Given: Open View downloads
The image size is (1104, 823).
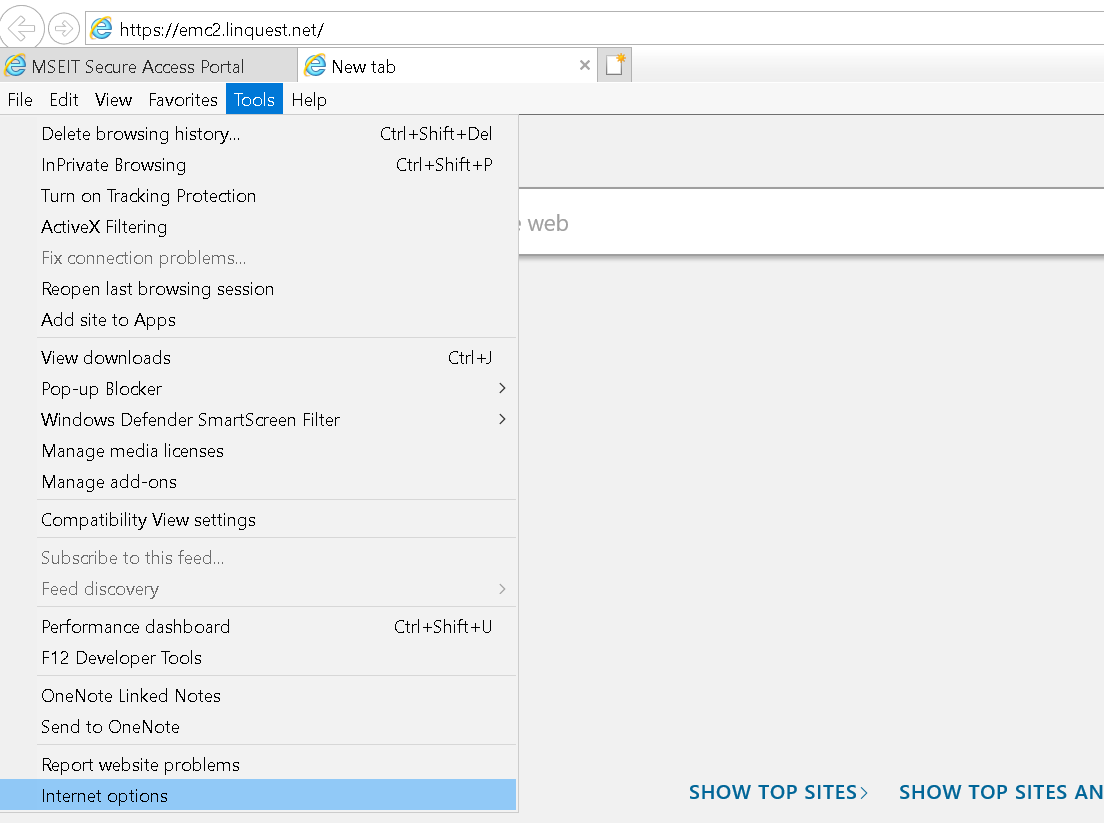Looking at the screenshot, I should coord(258,358).
